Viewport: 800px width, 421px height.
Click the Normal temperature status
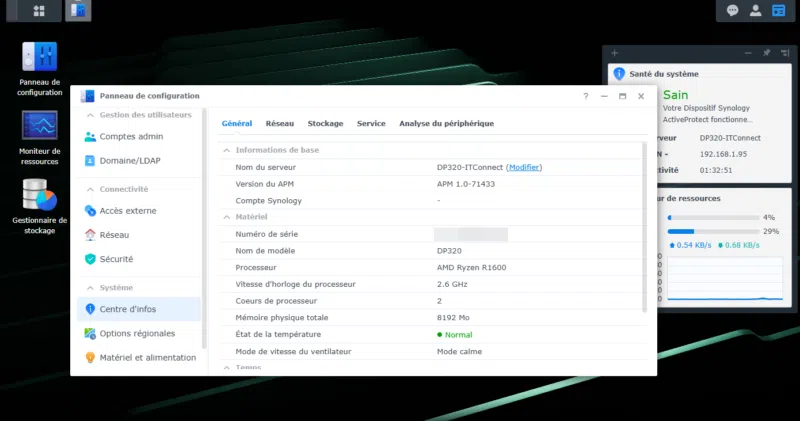pyautogui.click(x=455, y=335)
